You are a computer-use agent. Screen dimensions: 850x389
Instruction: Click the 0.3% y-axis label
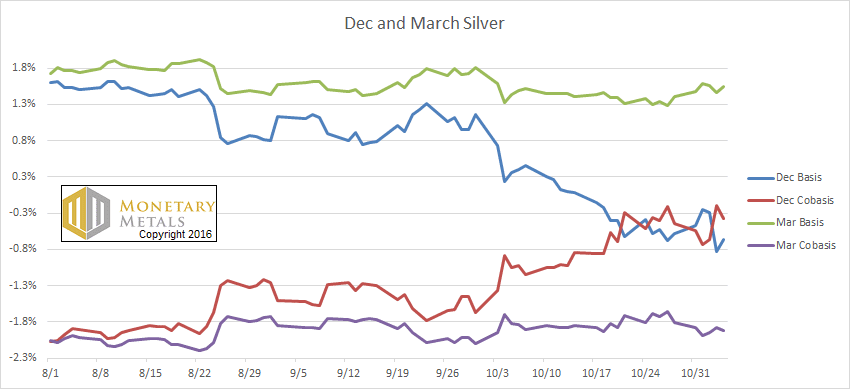point(25,177)
